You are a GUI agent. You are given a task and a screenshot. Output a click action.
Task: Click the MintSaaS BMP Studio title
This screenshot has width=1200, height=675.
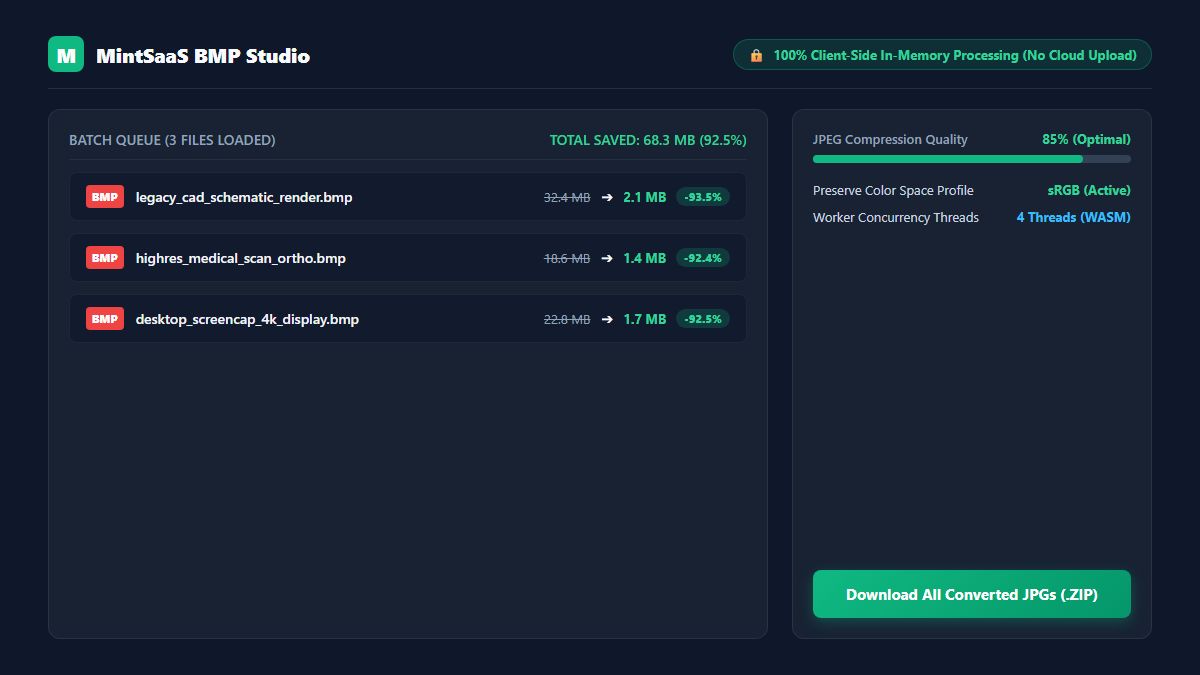coord(203,56)
